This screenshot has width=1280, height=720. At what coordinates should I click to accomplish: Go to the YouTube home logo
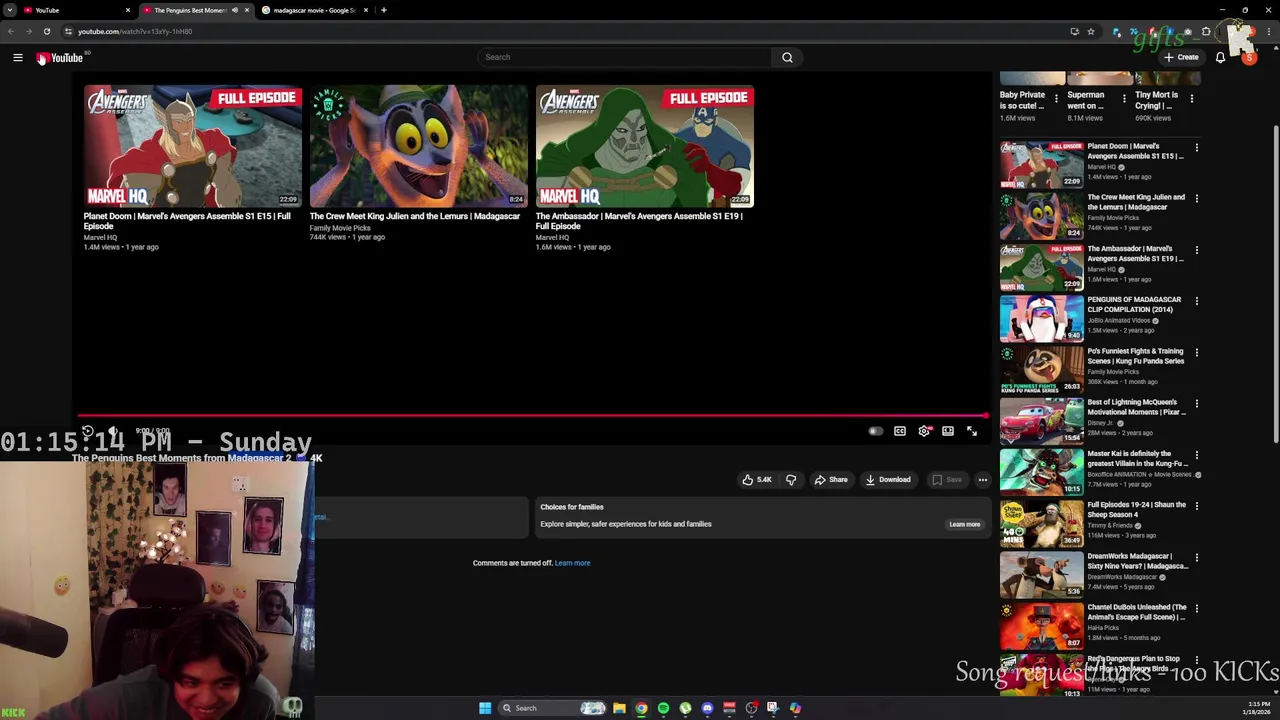(60, 58)
